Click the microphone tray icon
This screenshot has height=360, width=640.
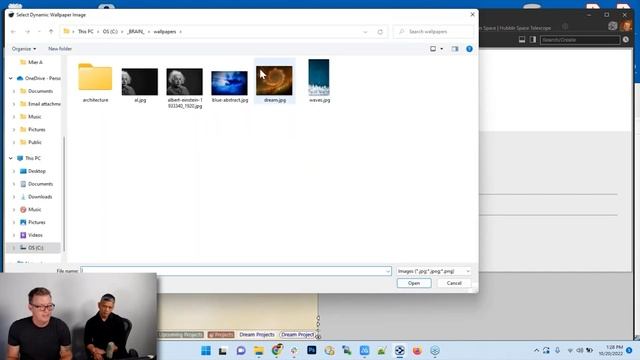tap(558, 350)
